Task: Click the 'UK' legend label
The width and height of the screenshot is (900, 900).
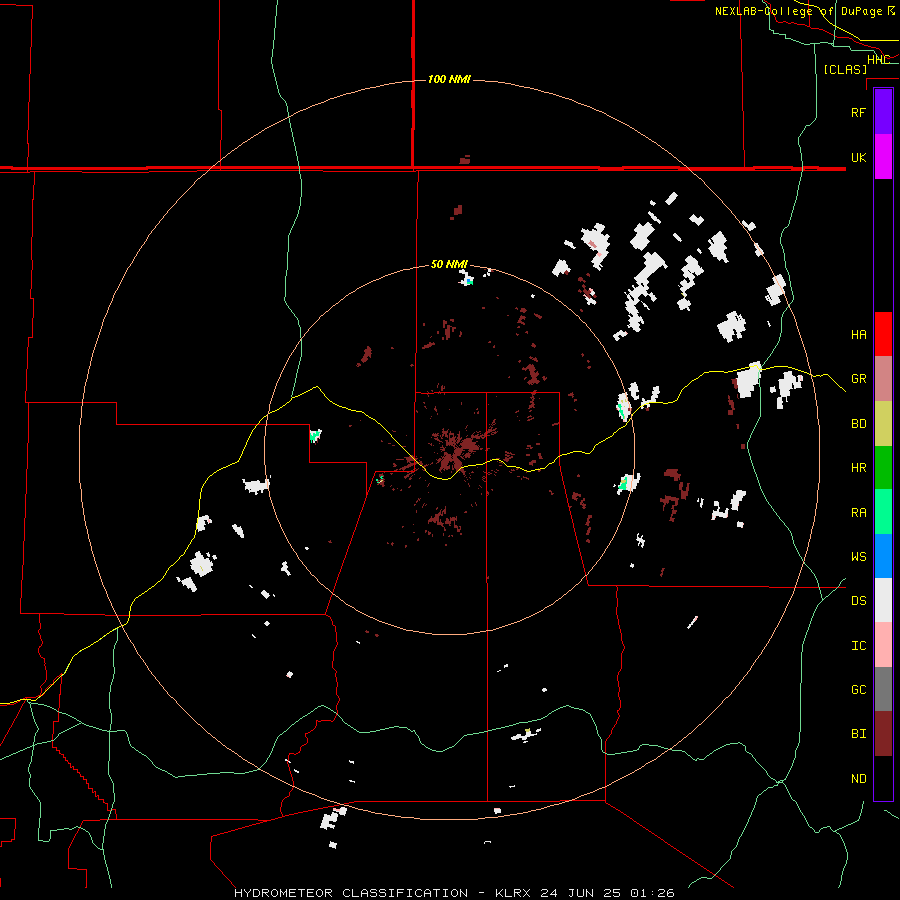Action: [858, 157]
